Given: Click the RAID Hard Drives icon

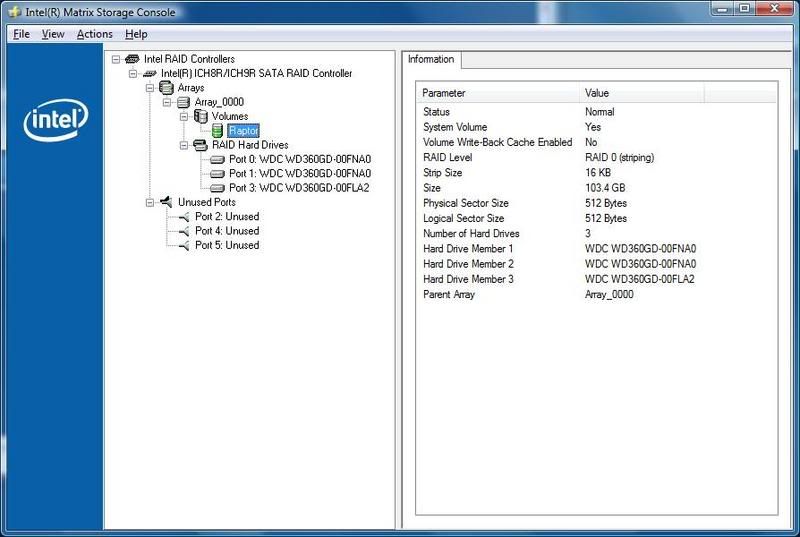Looking at the screenshot, I should 200,145.
